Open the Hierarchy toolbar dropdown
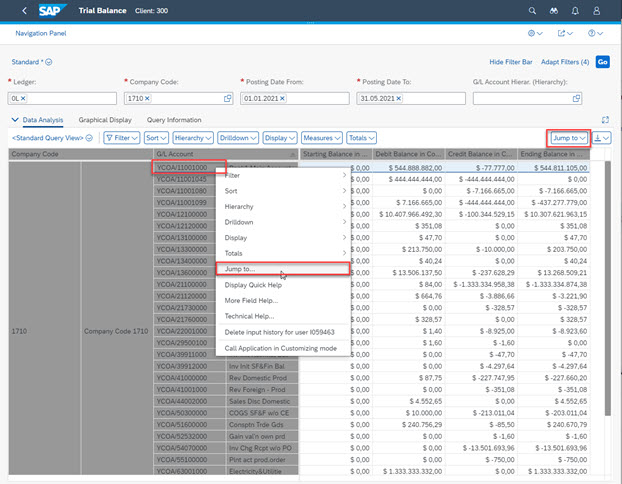The height and width of the screenshot is (484, 622). (x=193, y=138)
